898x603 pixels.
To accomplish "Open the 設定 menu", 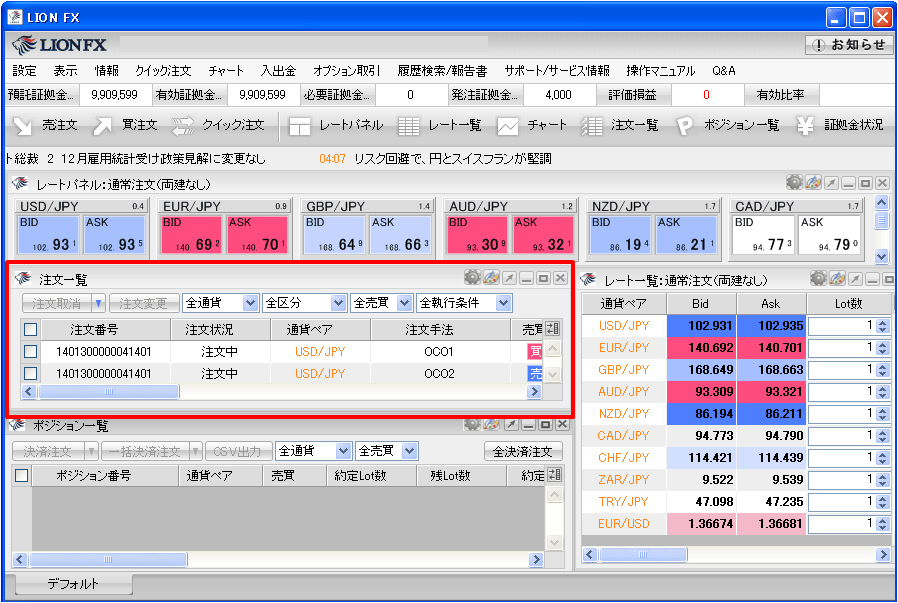I will coord(24,70).
